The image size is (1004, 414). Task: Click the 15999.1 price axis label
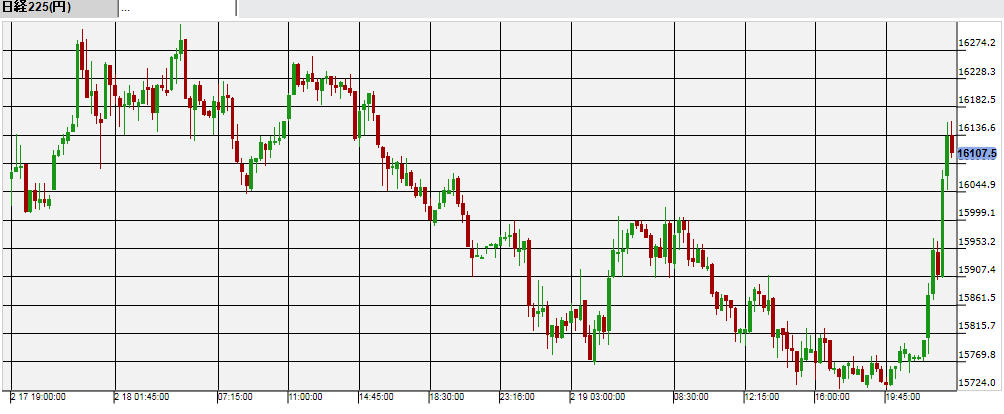[977, 213]
